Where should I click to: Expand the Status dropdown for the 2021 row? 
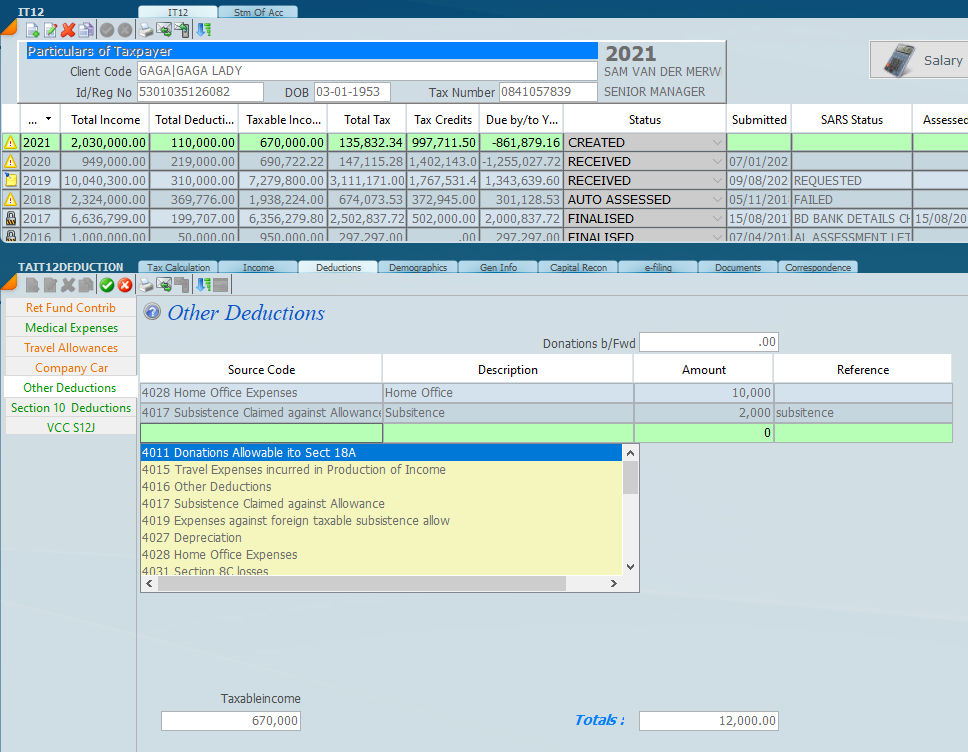tap(716, 143)
